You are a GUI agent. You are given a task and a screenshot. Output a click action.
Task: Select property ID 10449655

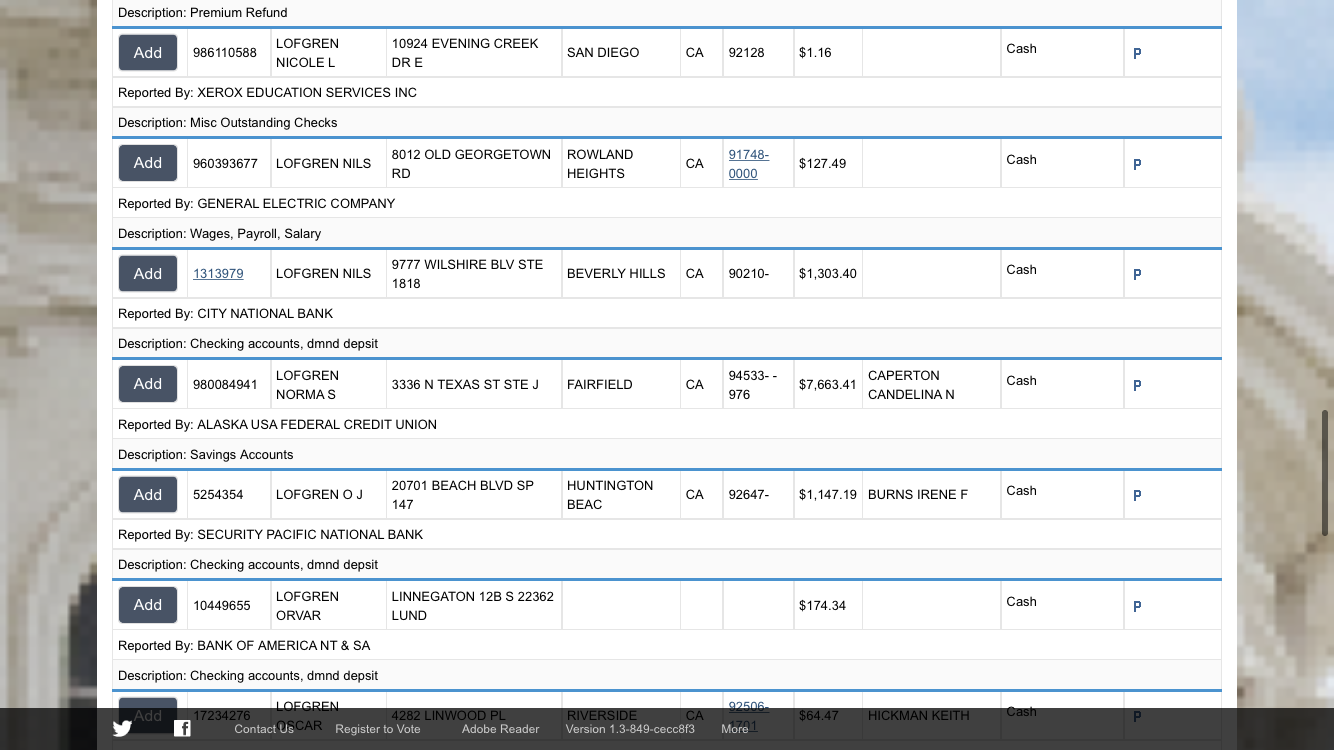pos(222,606)
